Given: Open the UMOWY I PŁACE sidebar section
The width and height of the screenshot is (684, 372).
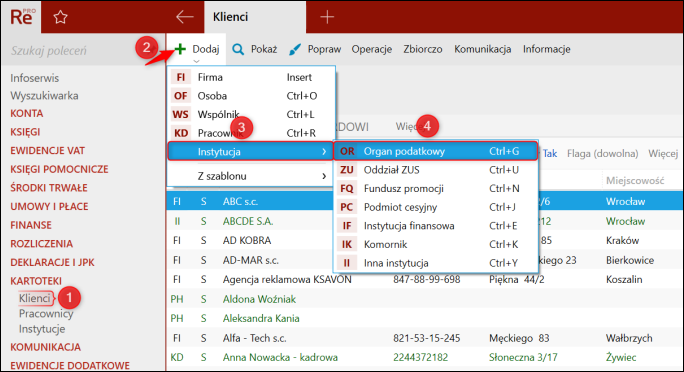Looking at the screenshot, I should (49, 207).
